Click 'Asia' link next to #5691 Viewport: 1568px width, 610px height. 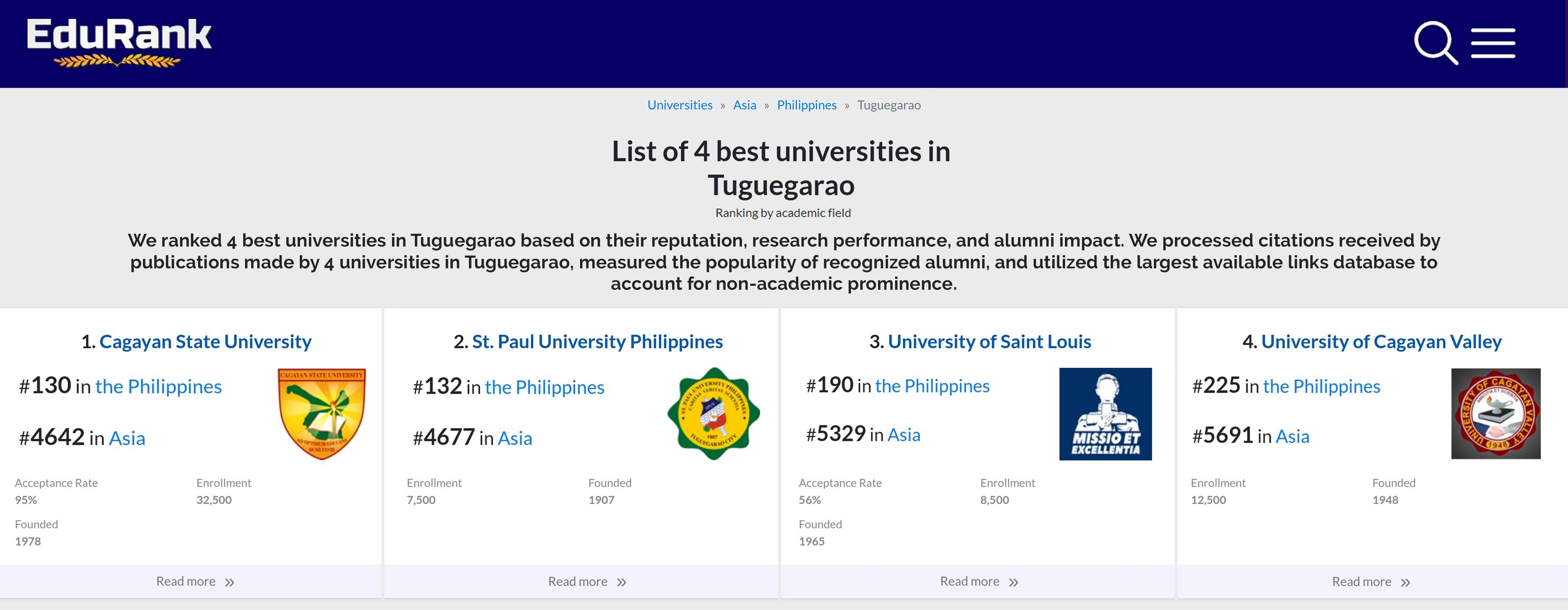[1292, 437]
